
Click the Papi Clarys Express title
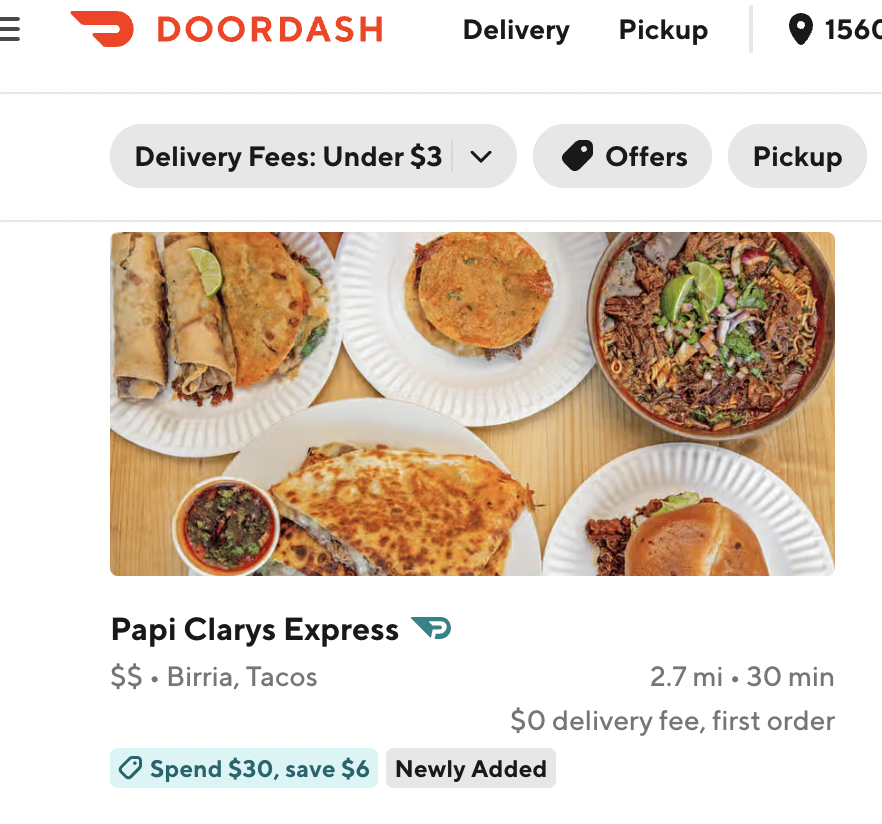(255, 629)
